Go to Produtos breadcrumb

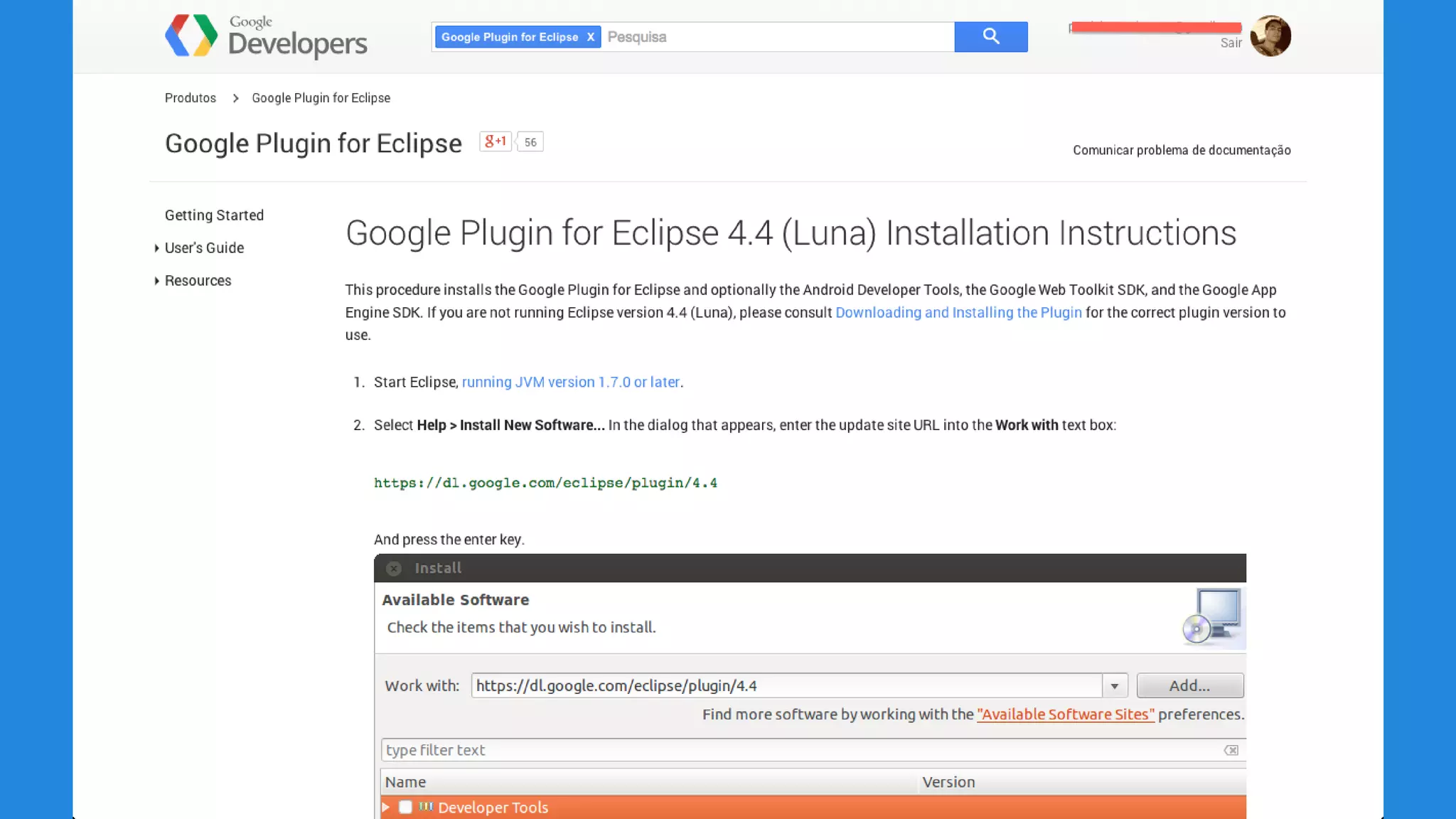190,97
